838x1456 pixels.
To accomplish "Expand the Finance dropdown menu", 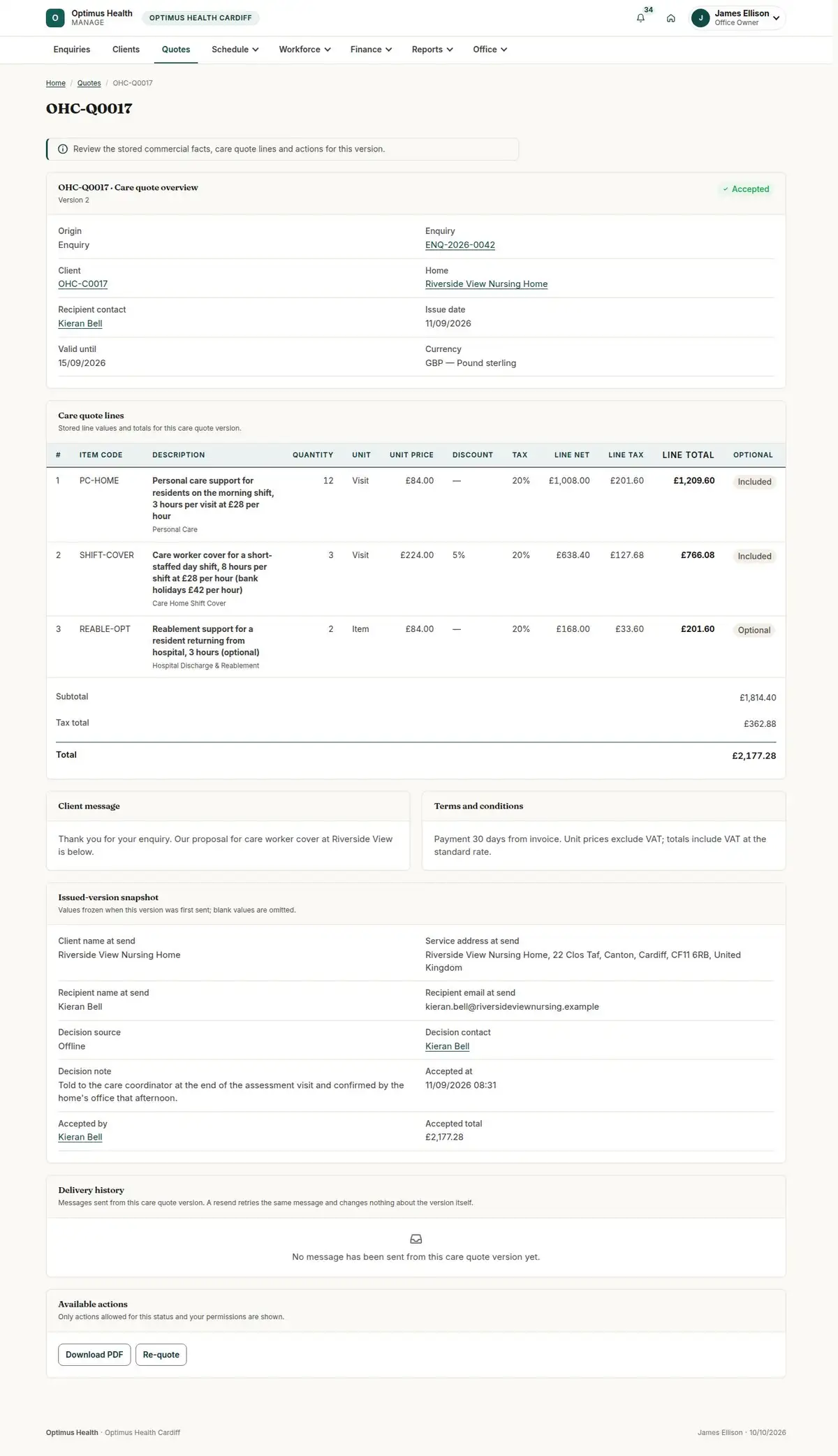I will (x=371, y=50).
